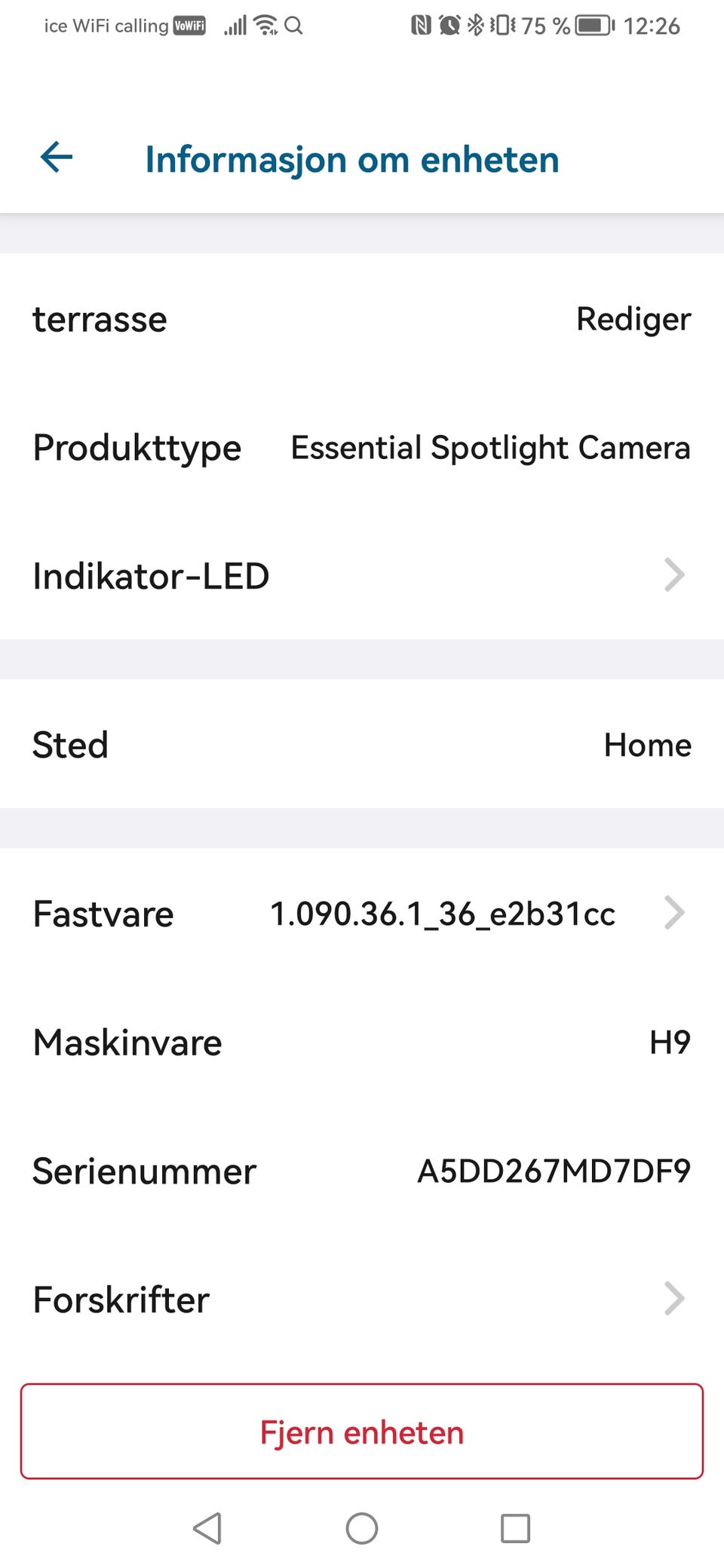The image size is (724, 1568).
Task: Tap the NFC status icon
Action: tap(421, 26)
